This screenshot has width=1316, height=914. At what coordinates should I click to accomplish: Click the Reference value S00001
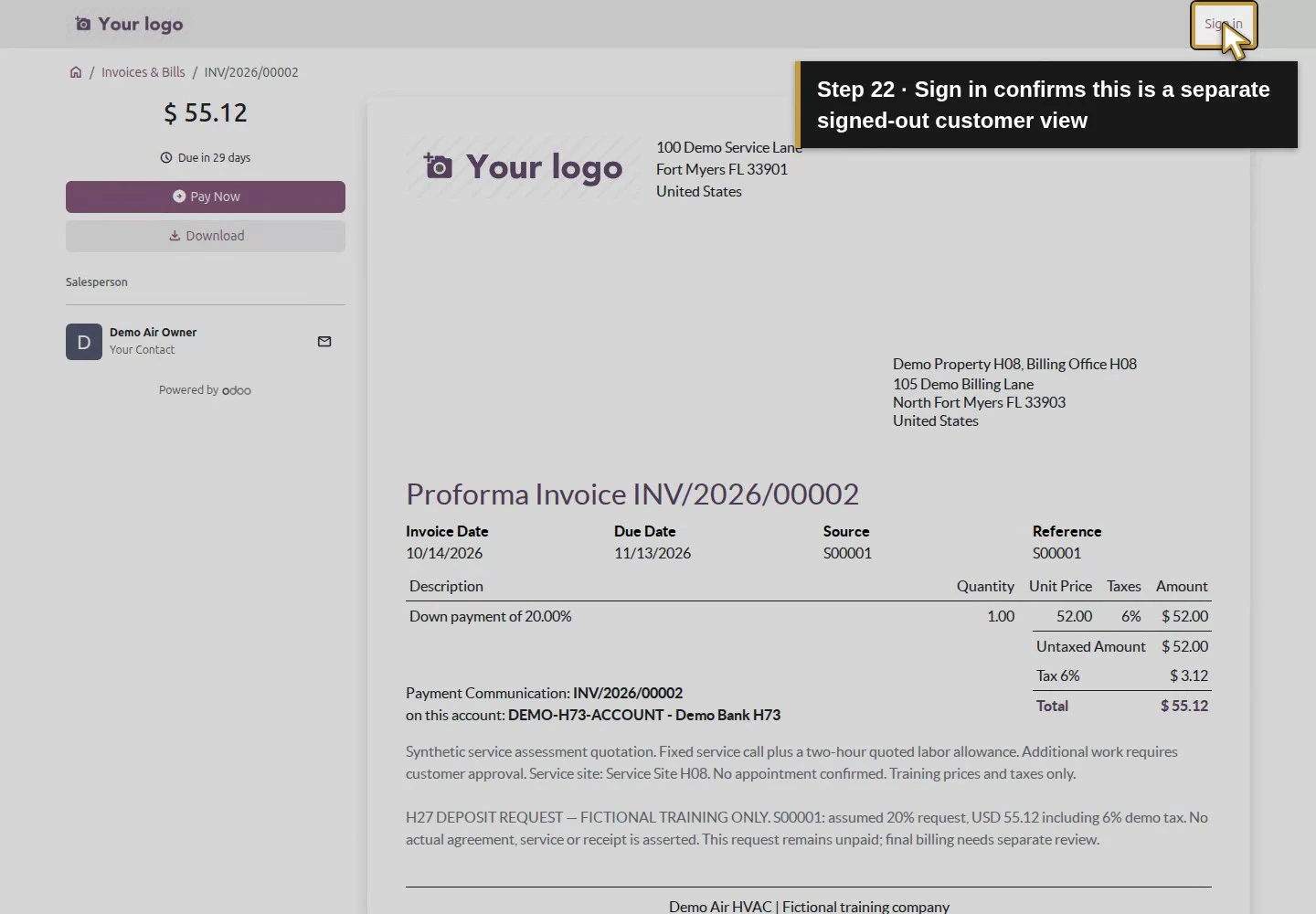pyautogui.click(x=1056, y=553)
